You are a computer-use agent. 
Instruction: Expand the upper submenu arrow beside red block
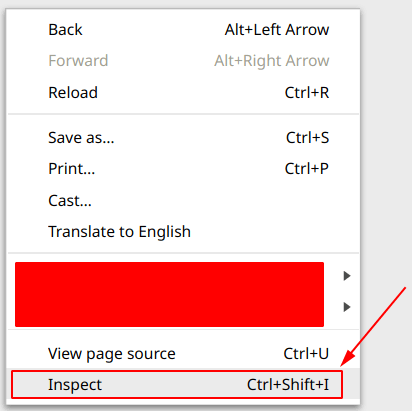click(347, 276)
